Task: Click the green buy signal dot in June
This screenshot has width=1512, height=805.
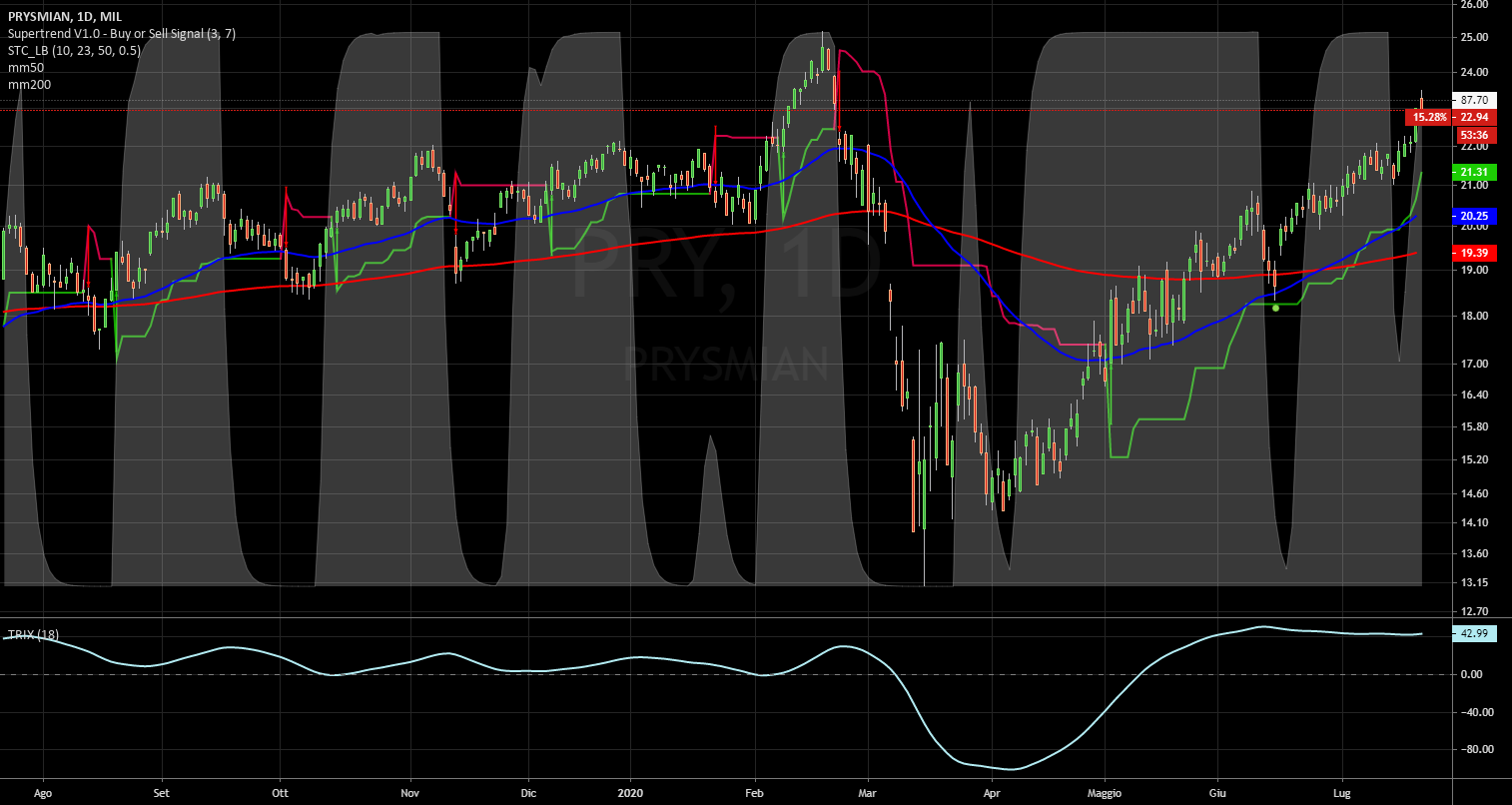Action: coord(1275,308)
